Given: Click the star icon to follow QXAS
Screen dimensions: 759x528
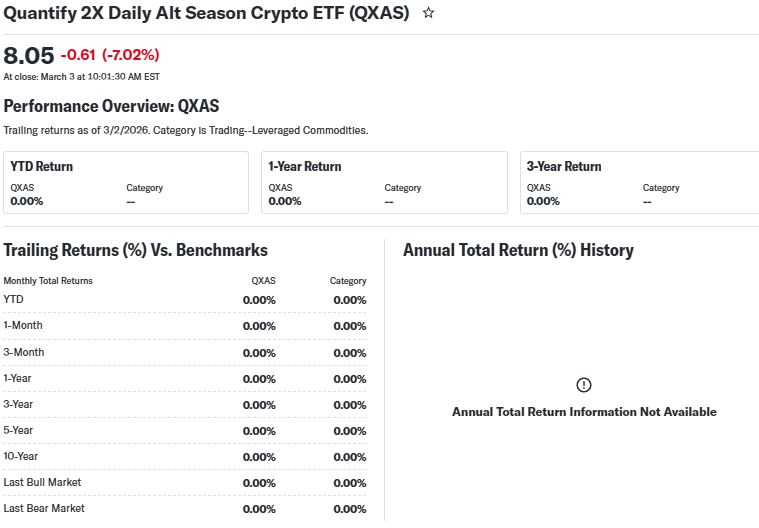Looking at the screenshot, I should 429,13.
